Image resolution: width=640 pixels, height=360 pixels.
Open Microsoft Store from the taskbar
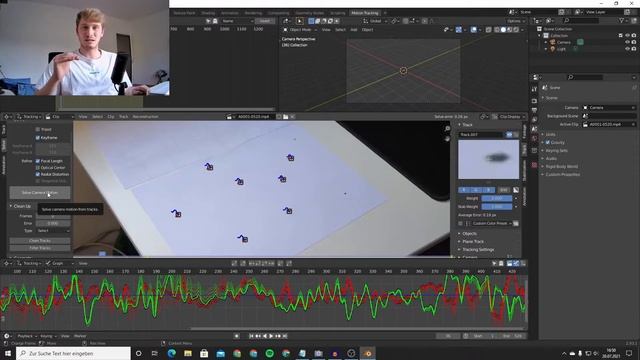[x=204, y=353]
